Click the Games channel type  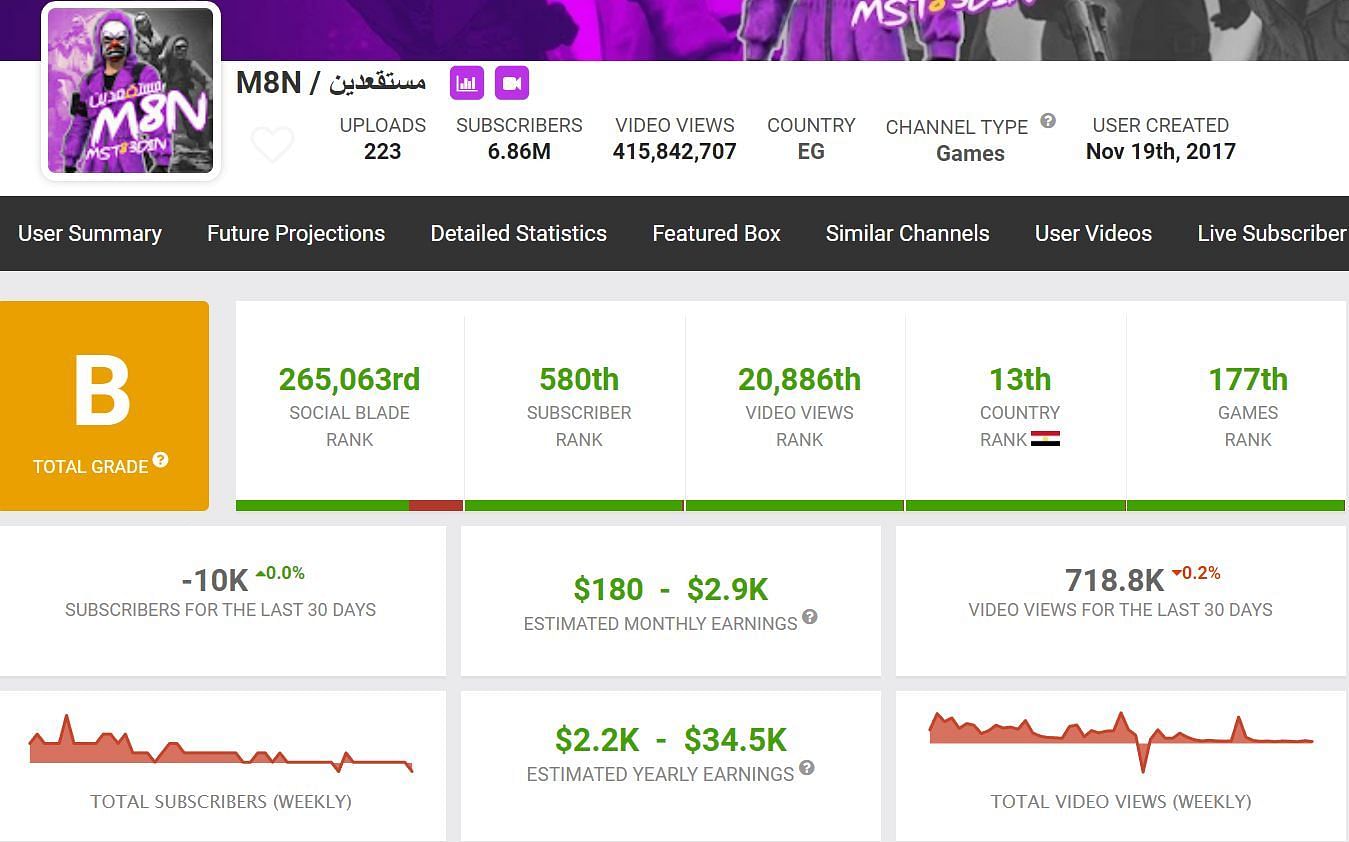pyautogui.click(x=970, y=153)
